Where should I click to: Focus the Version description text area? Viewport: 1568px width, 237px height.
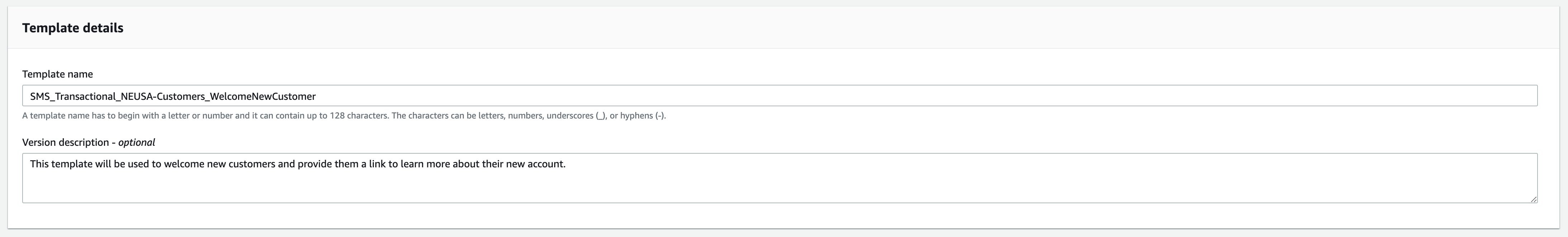(x=780, y=178)
